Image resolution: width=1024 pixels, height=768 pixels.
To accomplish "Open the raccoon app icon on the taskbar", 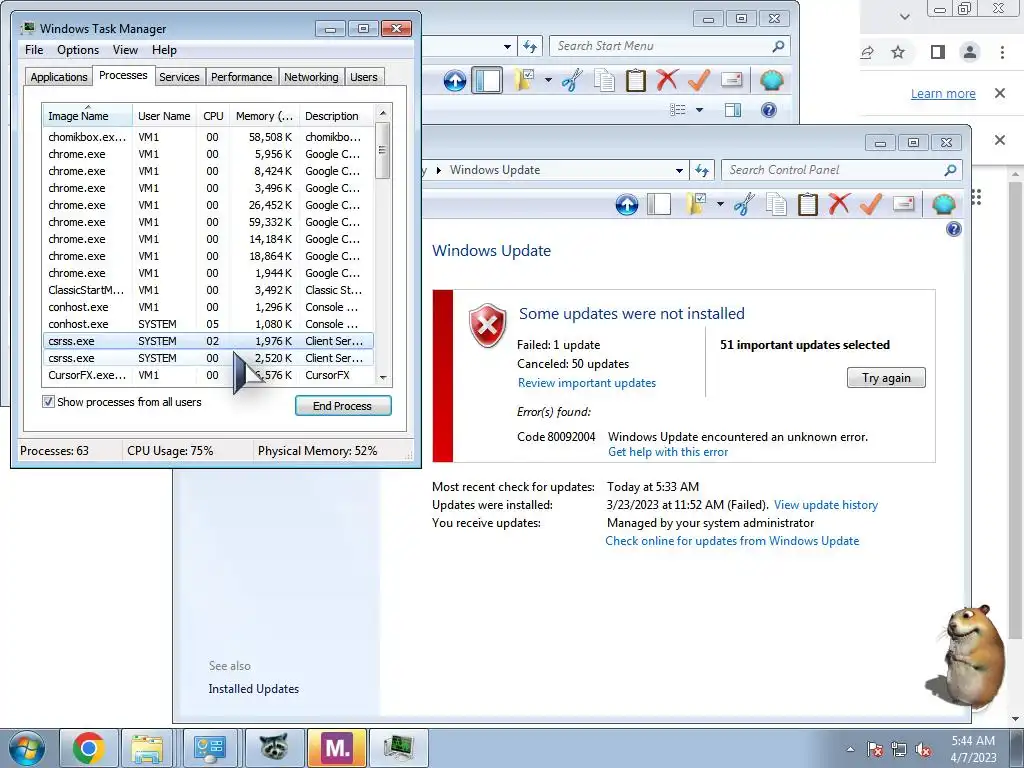I will coord(274,747).
